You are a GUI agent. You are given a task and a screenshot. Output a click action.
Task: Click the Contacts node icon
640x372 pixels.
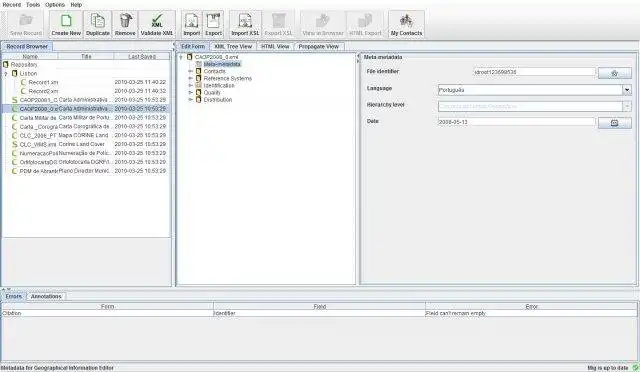[199, 71]
